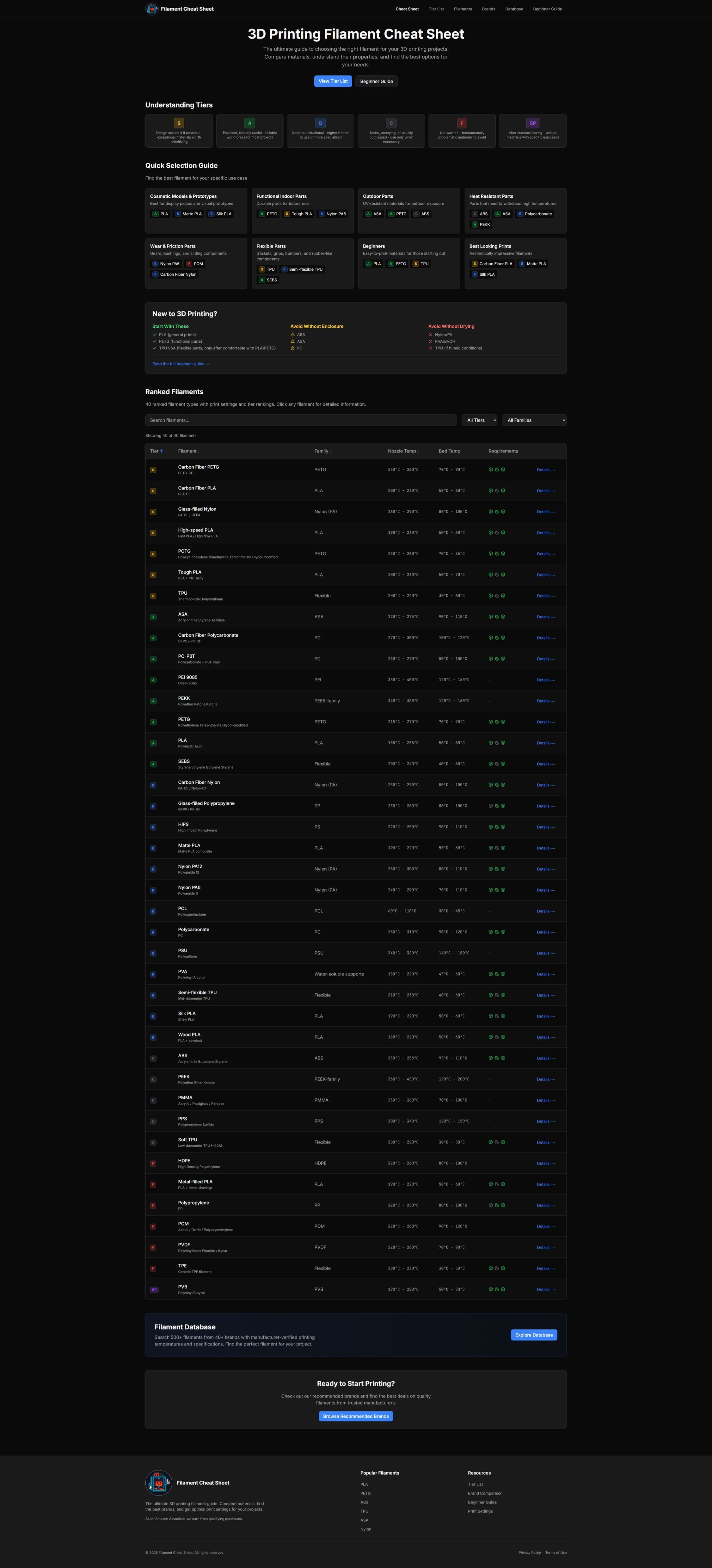Image resolution: width=712 pixels, height=1568 pixels.
Task: Open the Details link for the ASA row
Action: click(545, 617)
